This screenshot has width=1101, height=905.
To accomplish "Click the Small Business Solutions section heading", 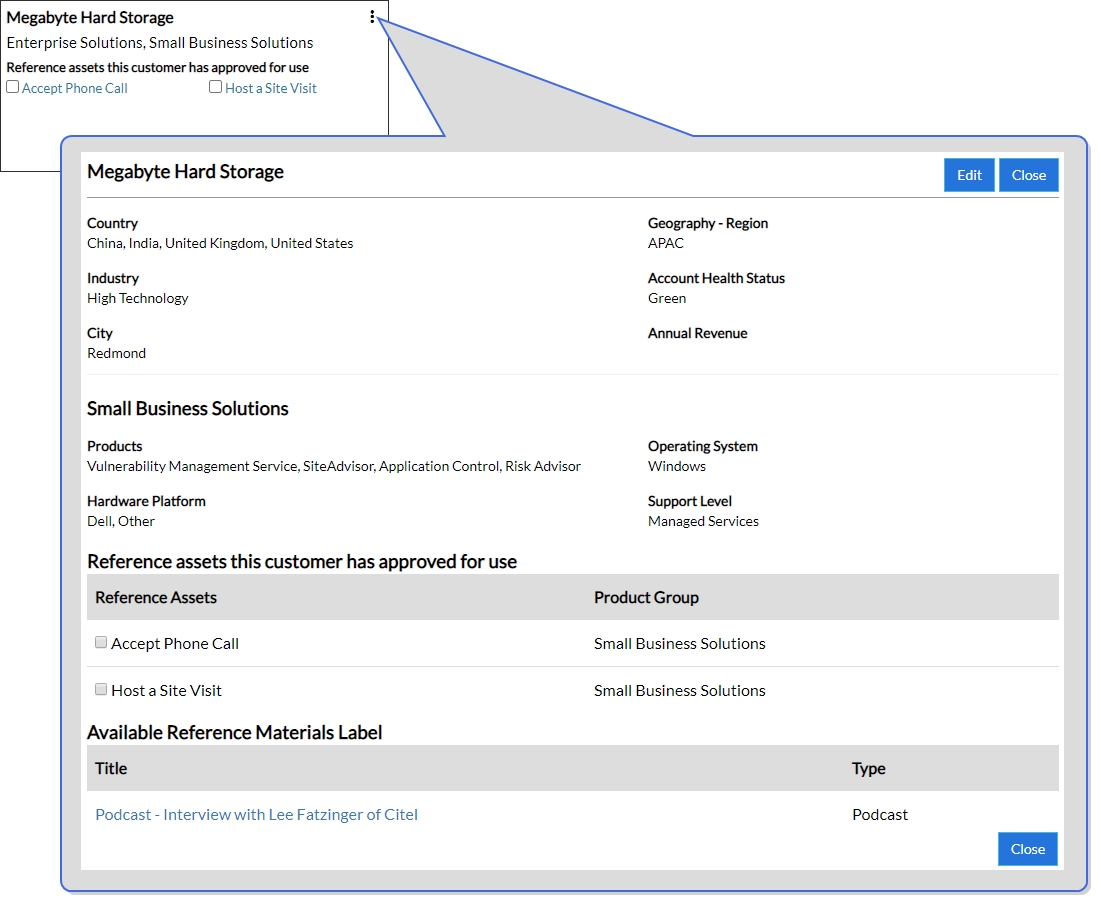I will (187, 409).
